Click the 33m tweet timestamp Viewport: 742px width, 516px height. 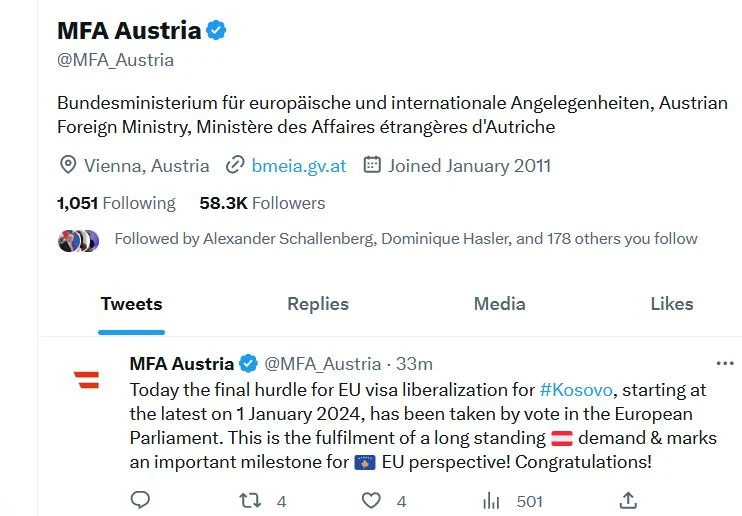pos(413,364)
